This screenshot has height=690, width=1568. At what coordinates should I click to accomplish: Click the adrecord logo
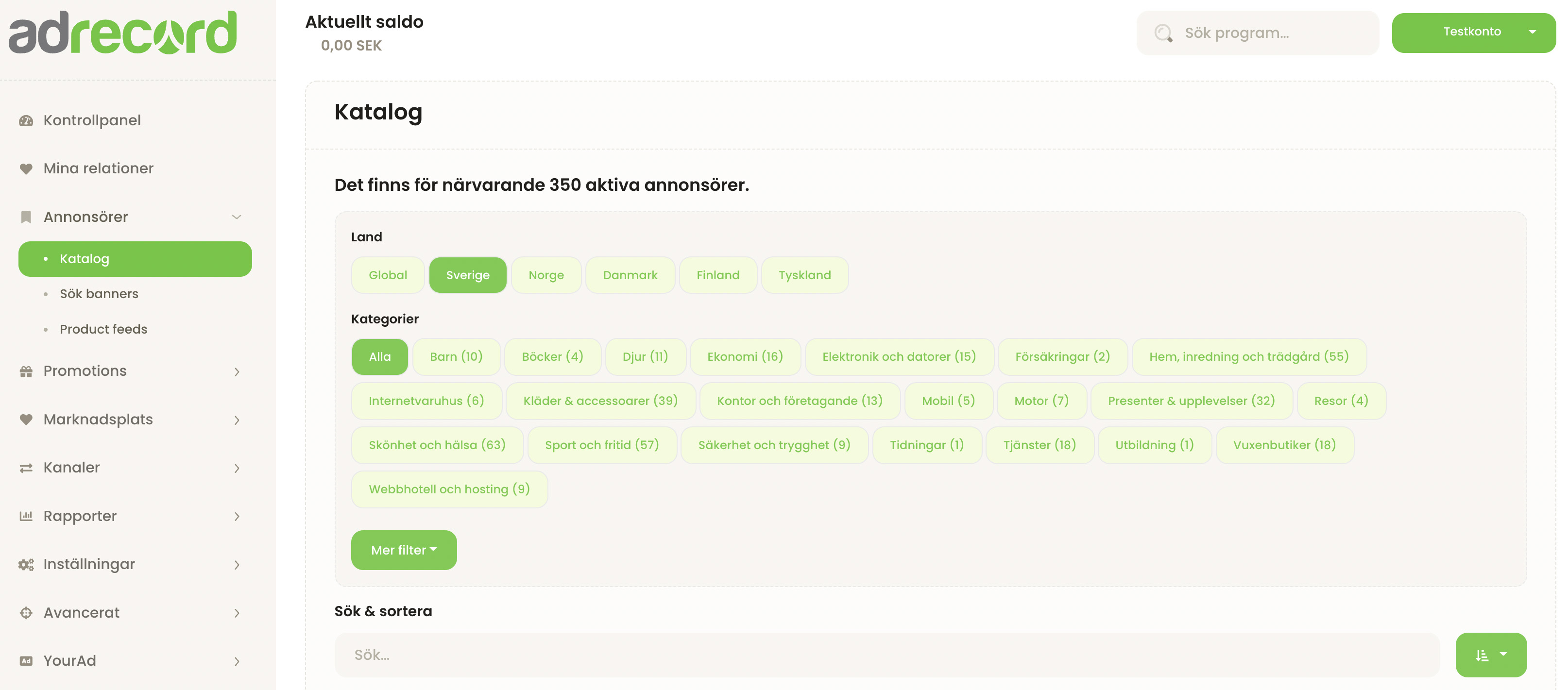122,33
